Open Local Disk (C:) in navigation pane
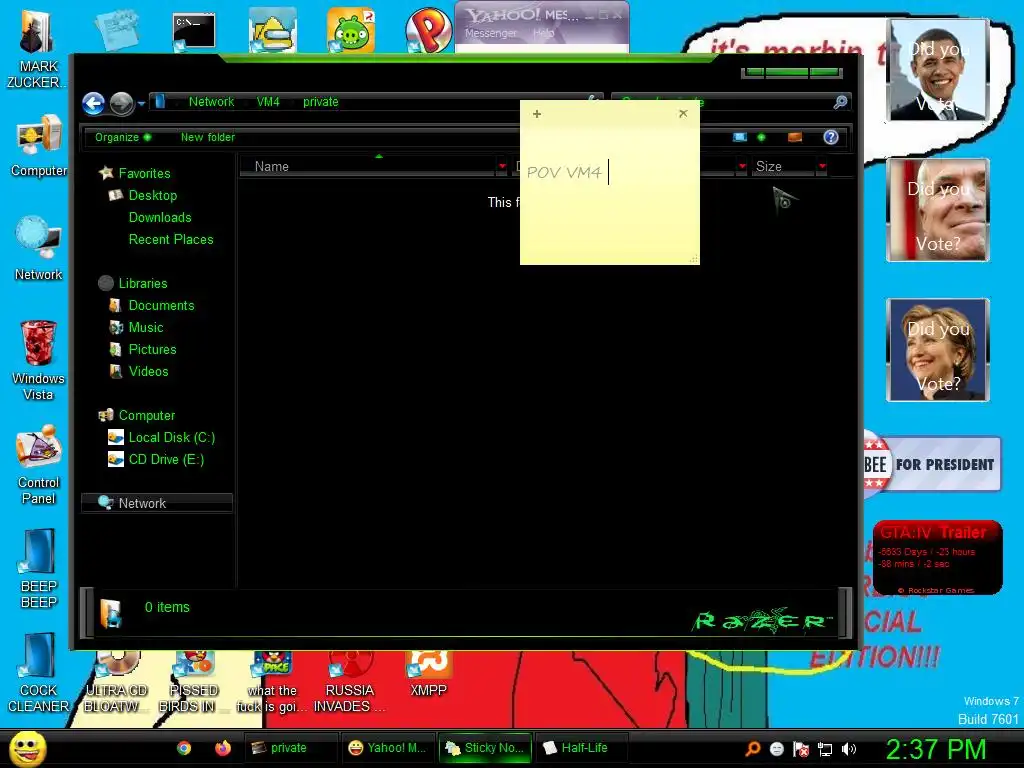The height and width of the screenshot is (768, 1024). click(x=171, y=438)
